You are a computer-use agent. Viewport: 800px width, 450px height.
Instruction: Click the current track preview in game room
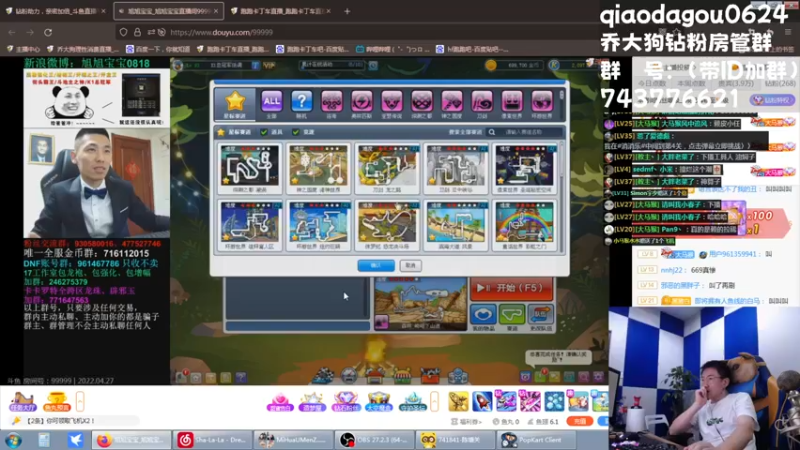point(420,304)
